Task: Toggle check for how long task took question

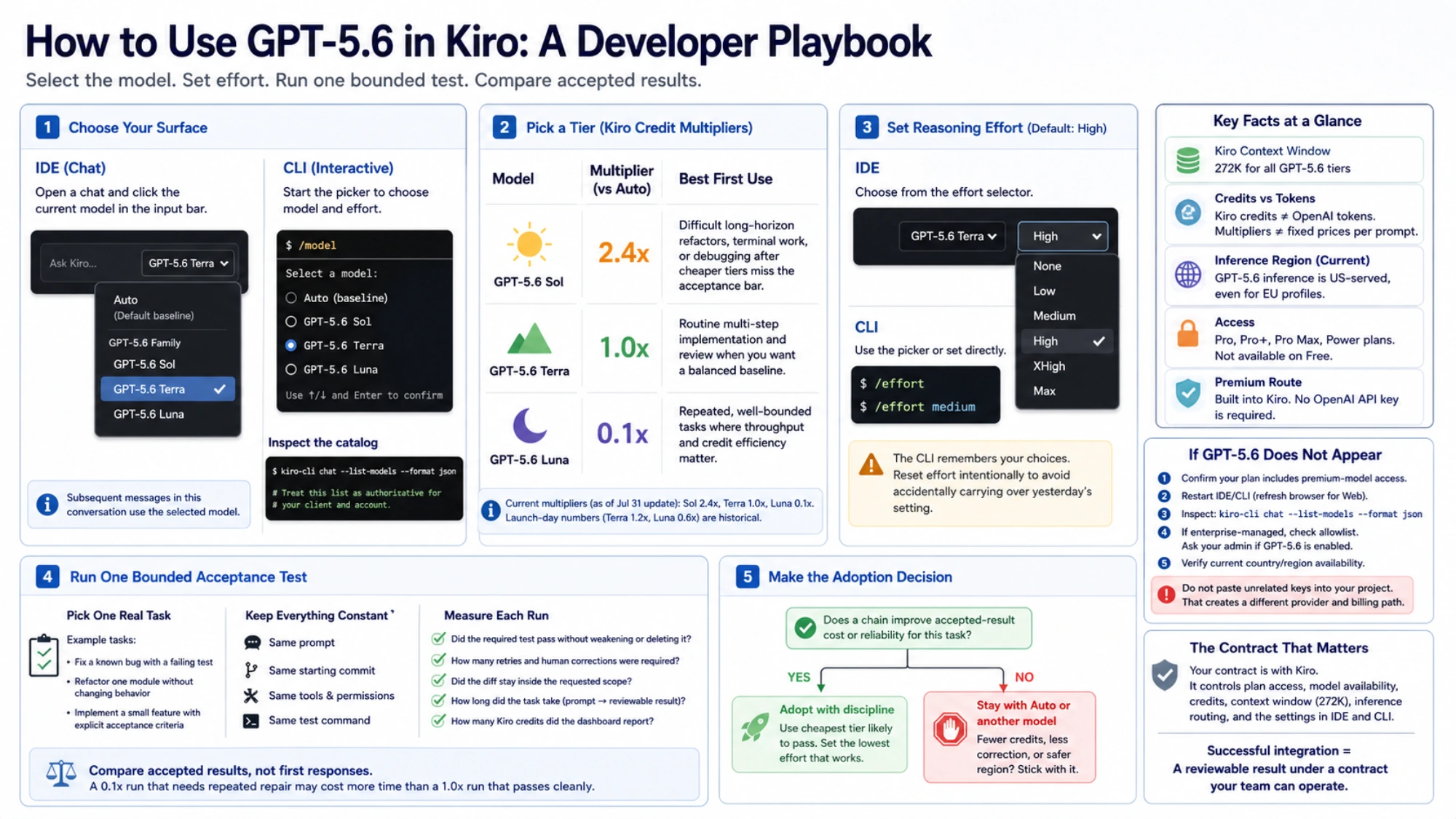Action: coord(438,700)
